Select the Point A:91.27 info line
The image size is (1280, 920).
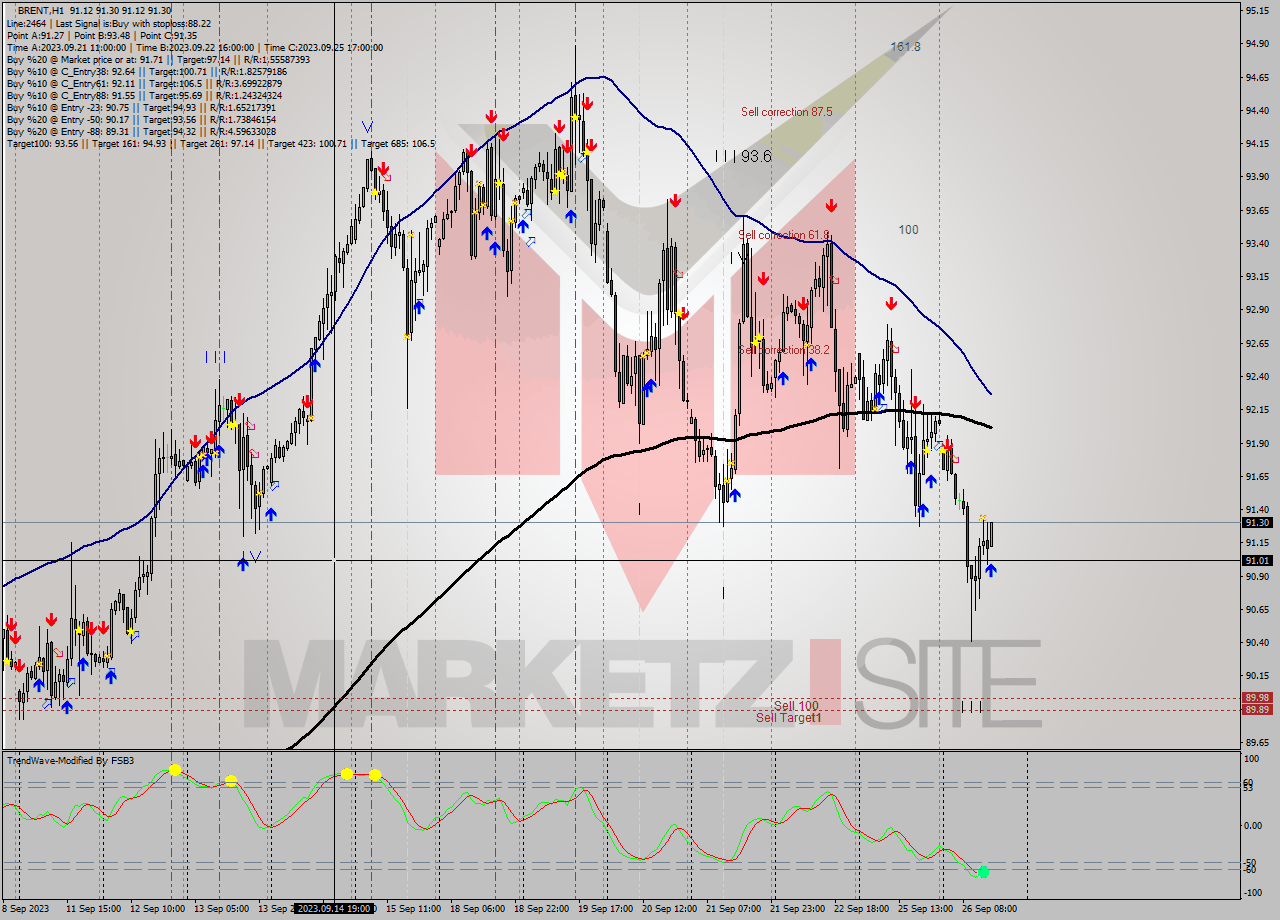pos(103,35)
